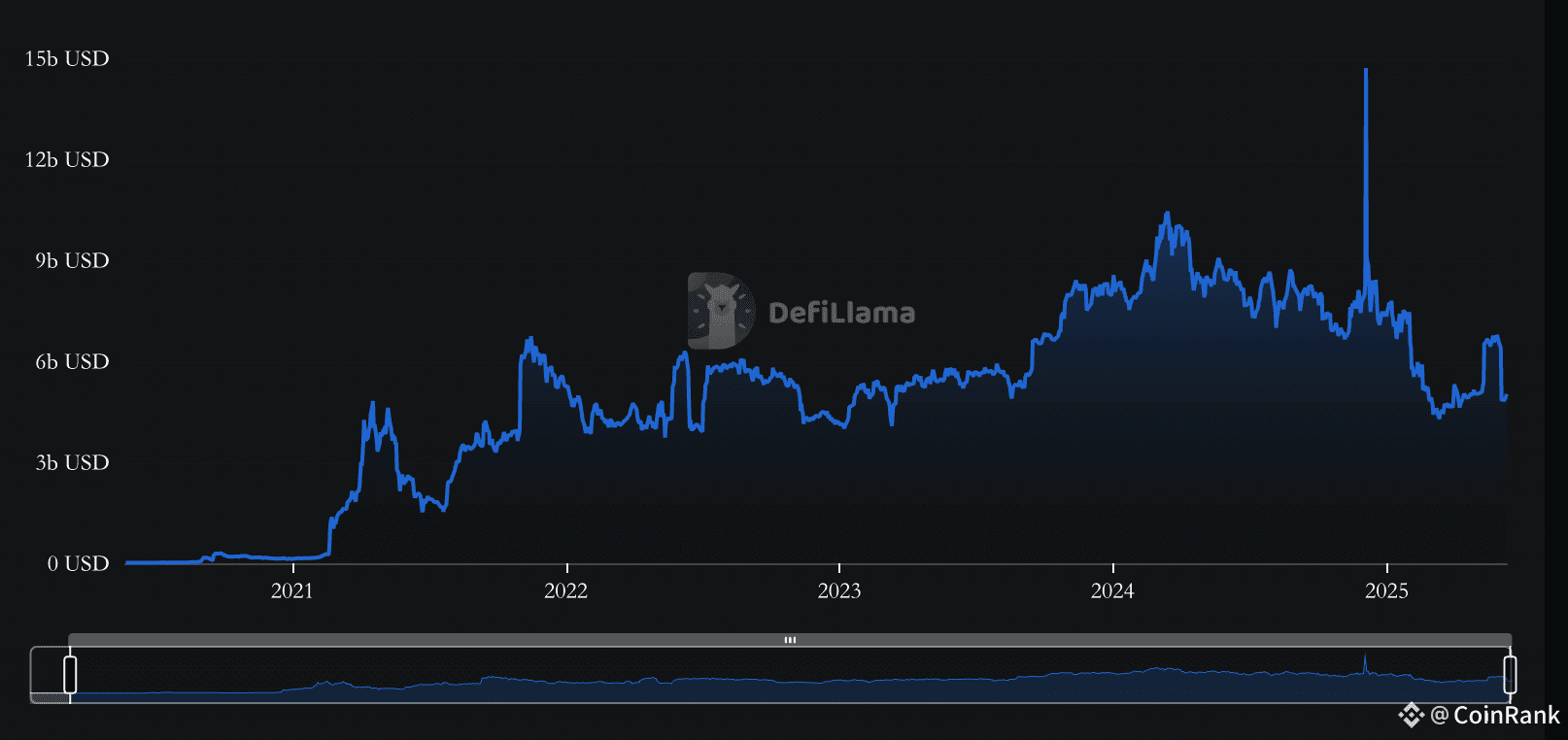Click the 2025 x-axis label
The image size is (1568, 740).
pos(1386,590)
